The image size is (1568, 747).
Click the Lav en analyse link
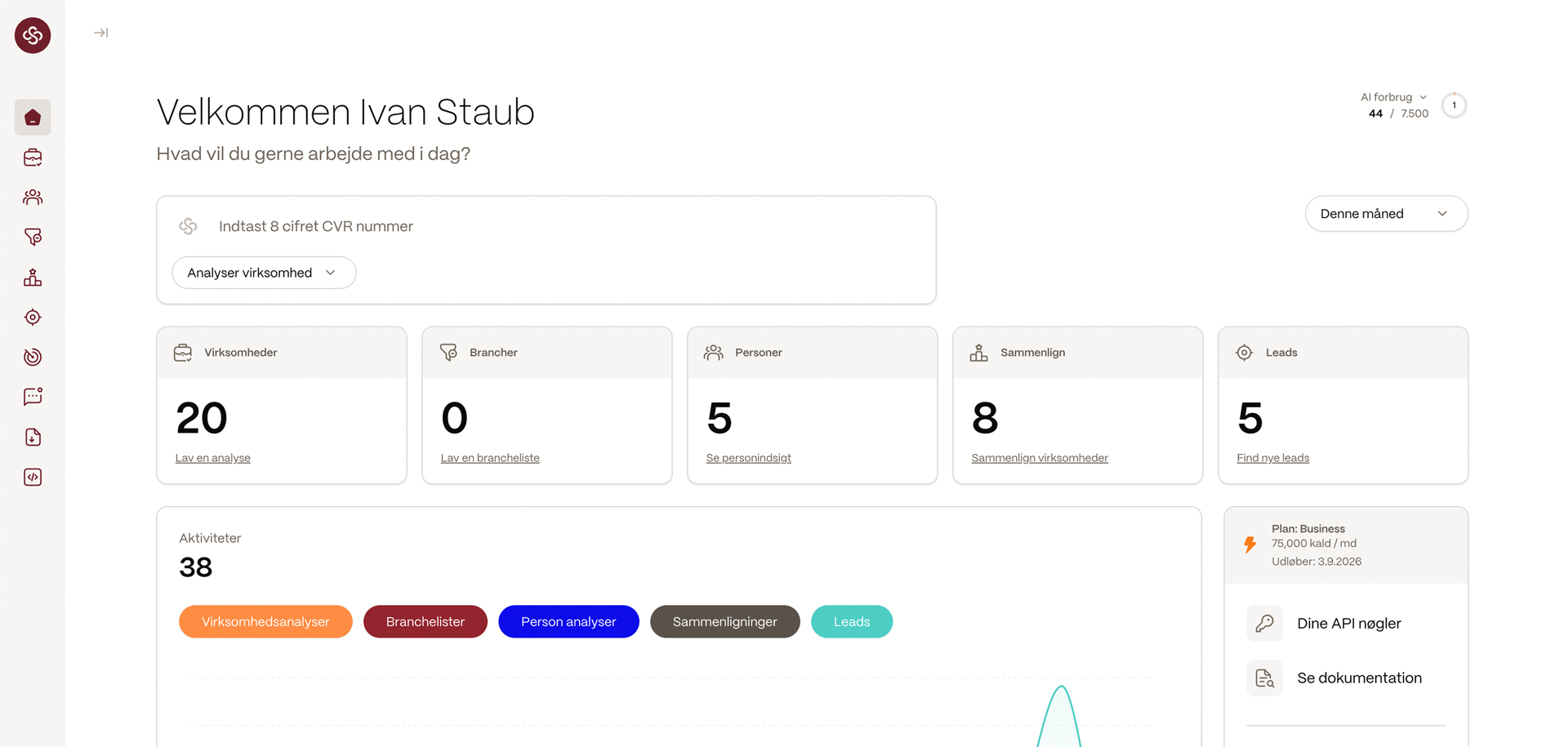(212, 458)
